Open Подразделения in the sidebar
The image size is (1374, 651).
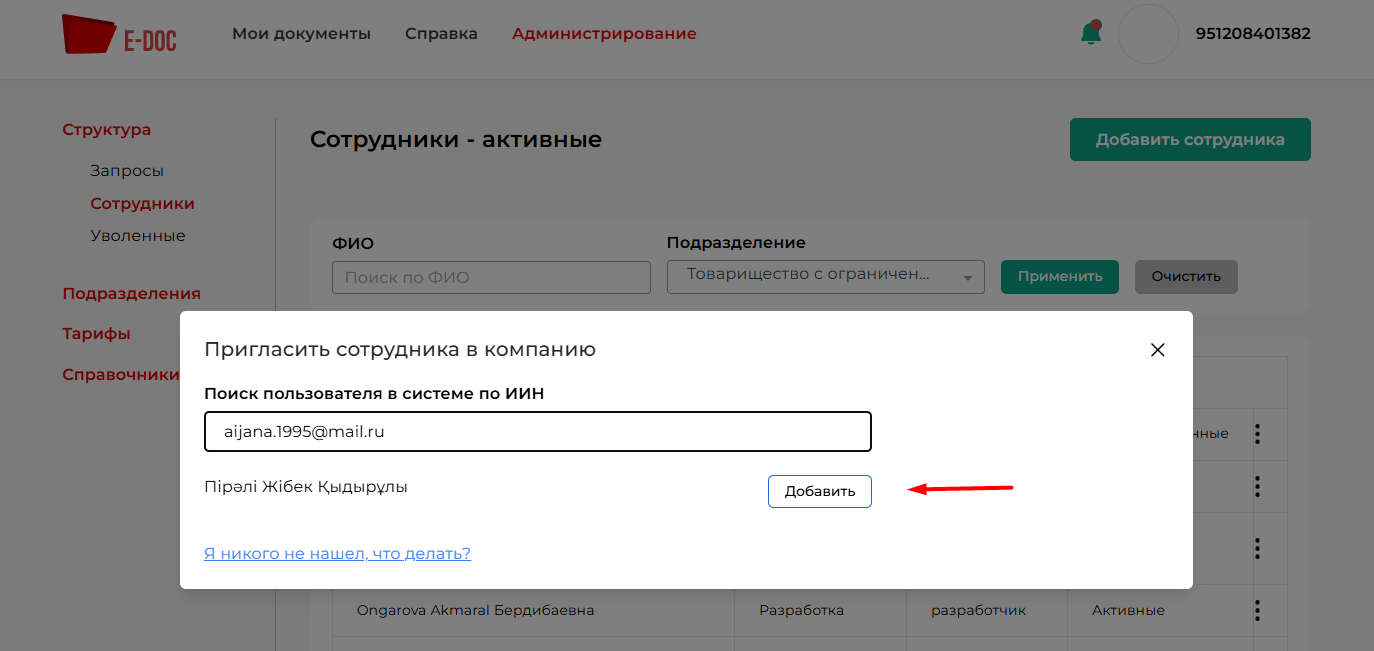(131, 294)
